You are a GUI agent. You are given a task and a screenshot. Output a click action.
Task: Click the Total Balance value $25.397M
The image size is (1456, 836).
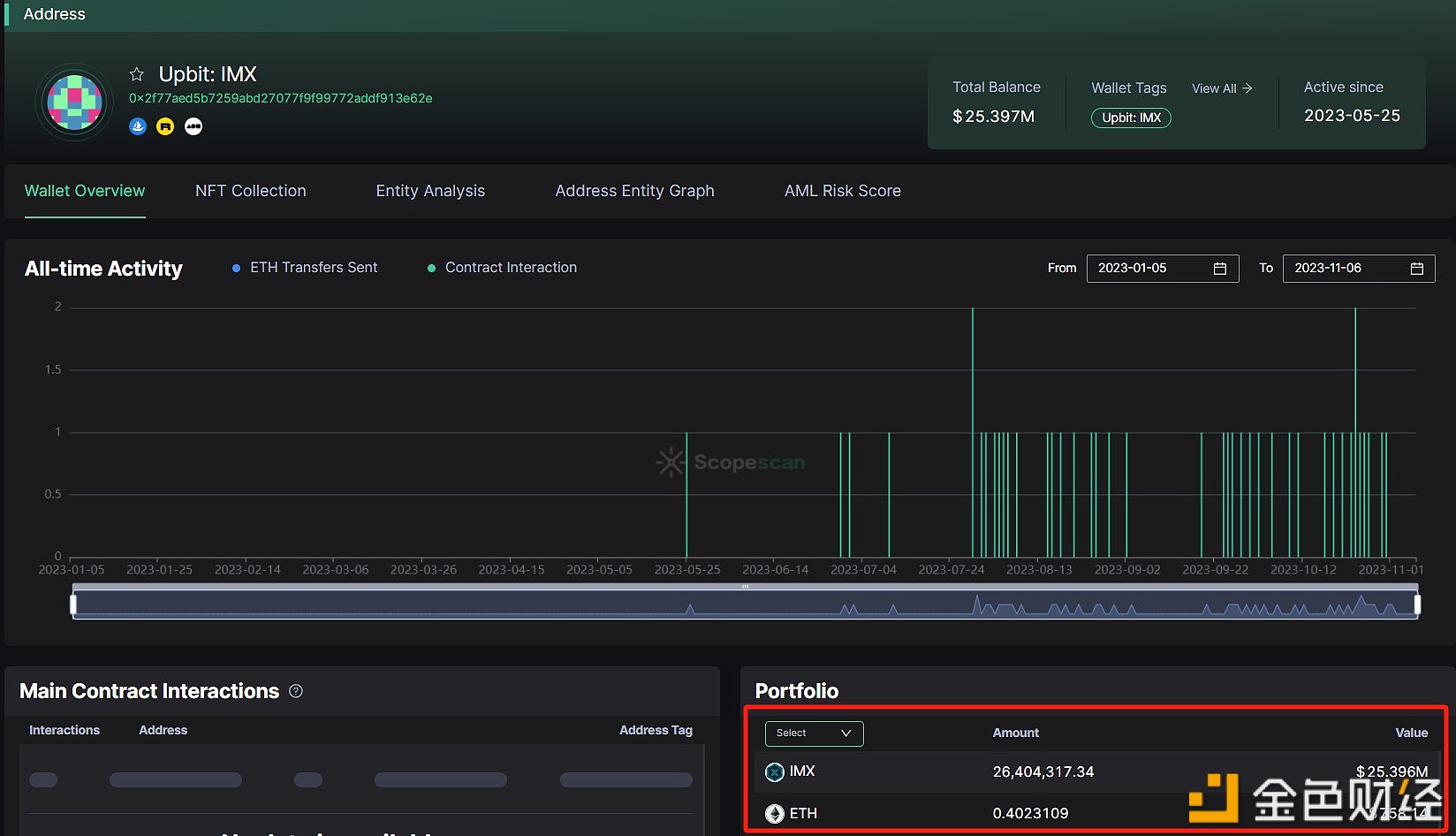pos(994,117)
